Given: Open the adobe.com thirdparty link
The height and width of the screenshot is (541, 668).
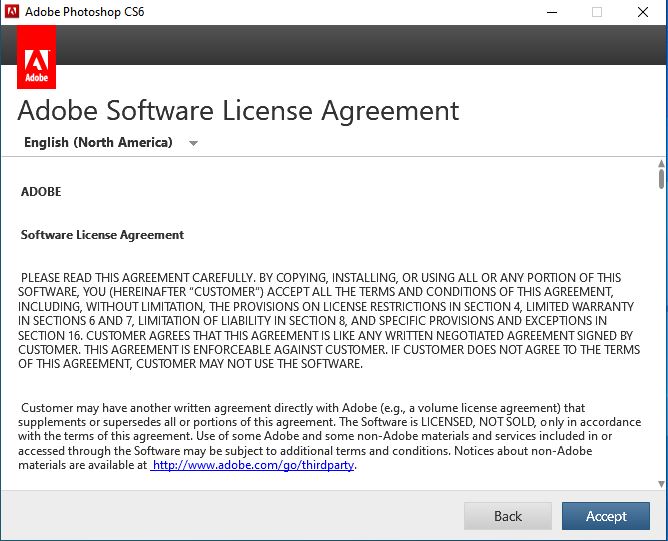Looking at the screenshot, I should point(253,465).
